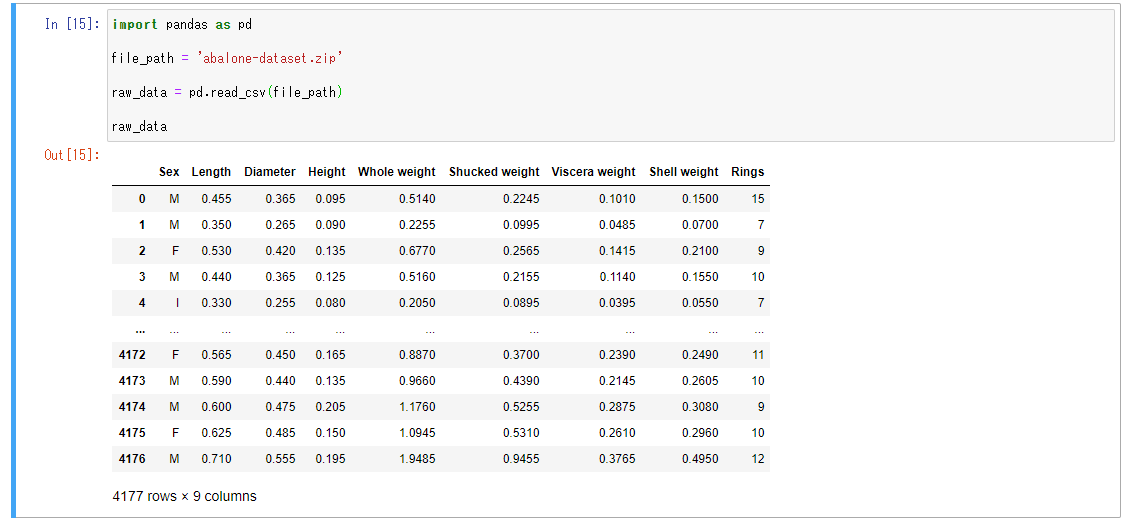Click the Rings value 15
The height and width of the screenshot is (519, 1130).
click(757, 199)
